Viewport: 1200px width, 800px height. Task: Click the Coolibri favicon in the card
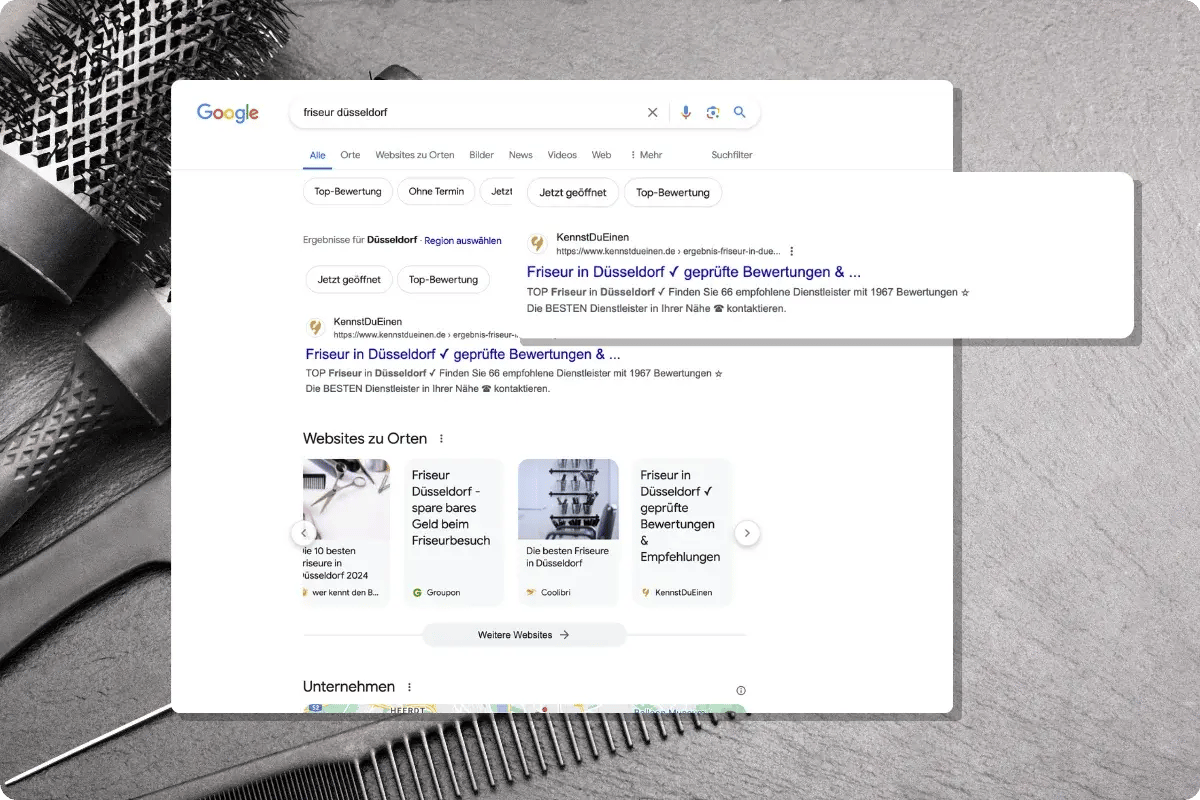(532, 593)
